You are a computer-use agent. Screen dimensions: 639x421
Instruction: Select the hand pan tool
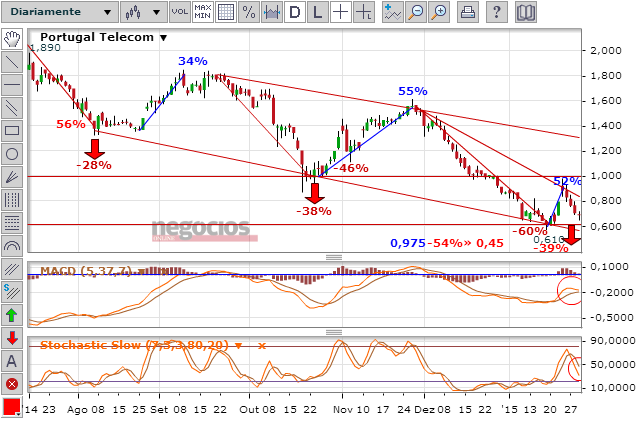coord(12,39)
